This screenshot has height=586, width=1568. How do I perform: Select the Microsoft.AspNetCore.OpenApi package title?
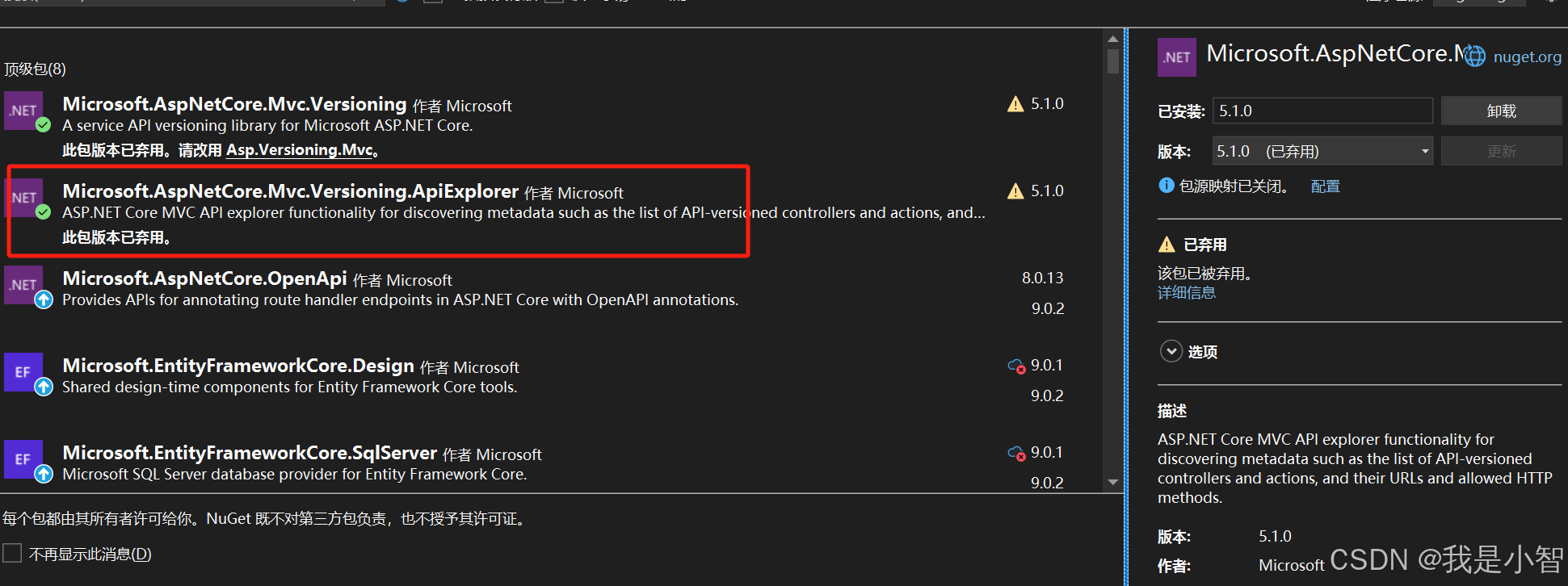point(204,278)
